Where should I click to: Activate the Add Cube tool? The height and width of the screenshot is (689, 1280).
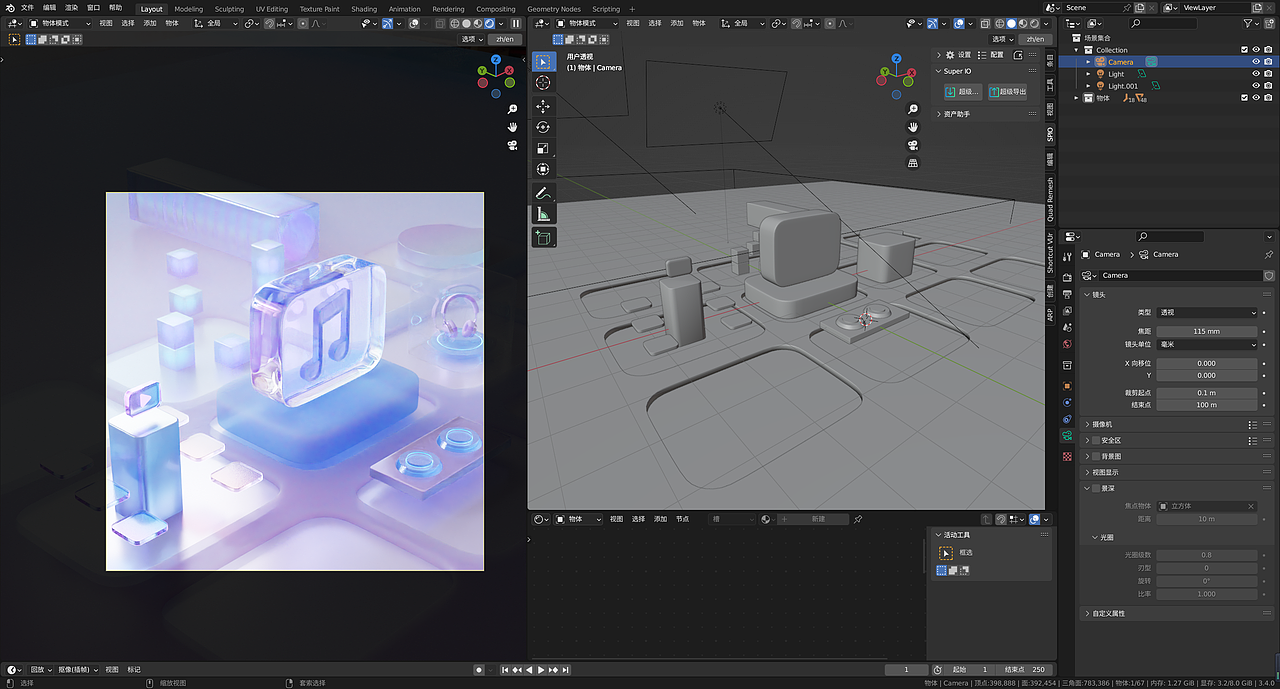point(543,237)
